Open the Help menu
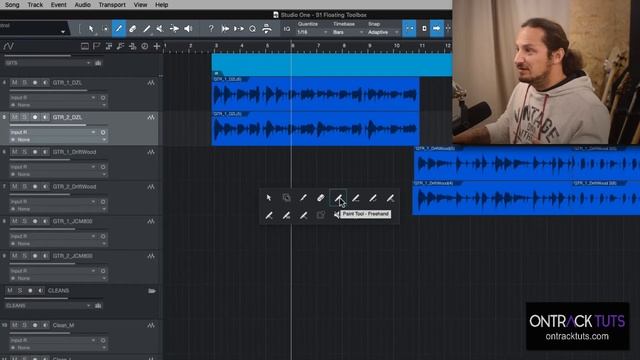This screenshot has width=640, height=360. pyautogui.click(x=162, y=5)
